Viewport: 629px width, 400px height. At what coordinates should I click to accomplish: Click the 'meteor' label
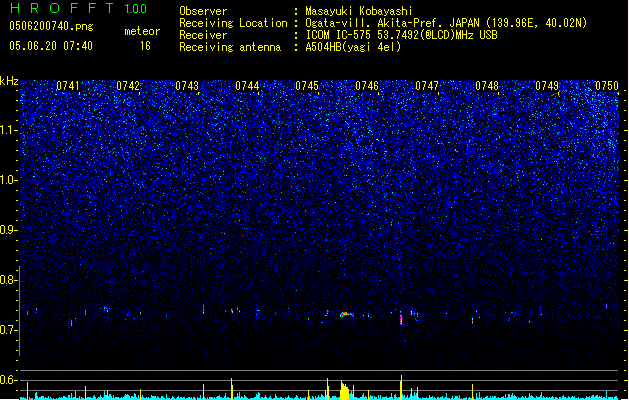coord(142,31)
